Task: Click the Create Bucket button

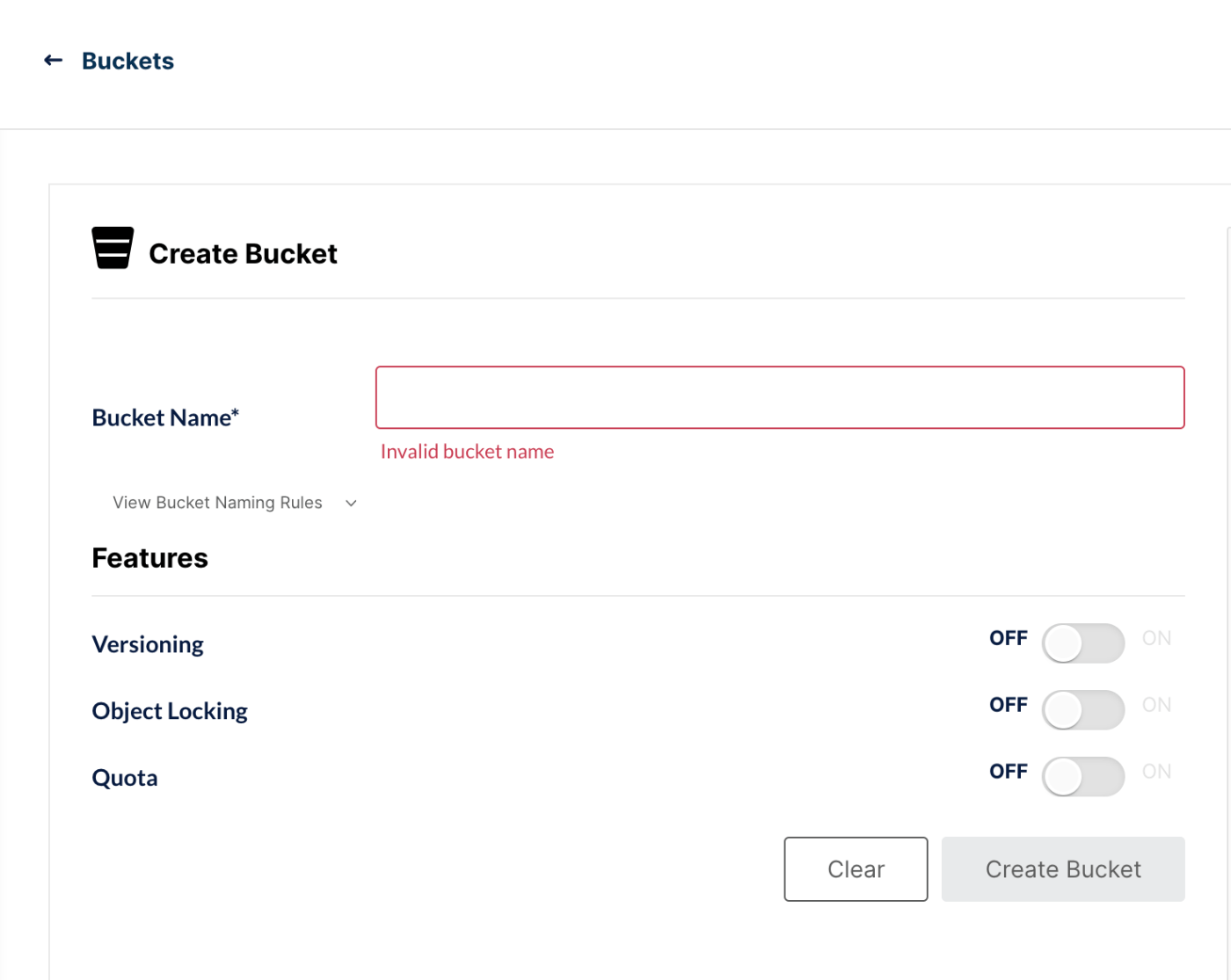Action: pyautogui.click(x=1063, y=869)
